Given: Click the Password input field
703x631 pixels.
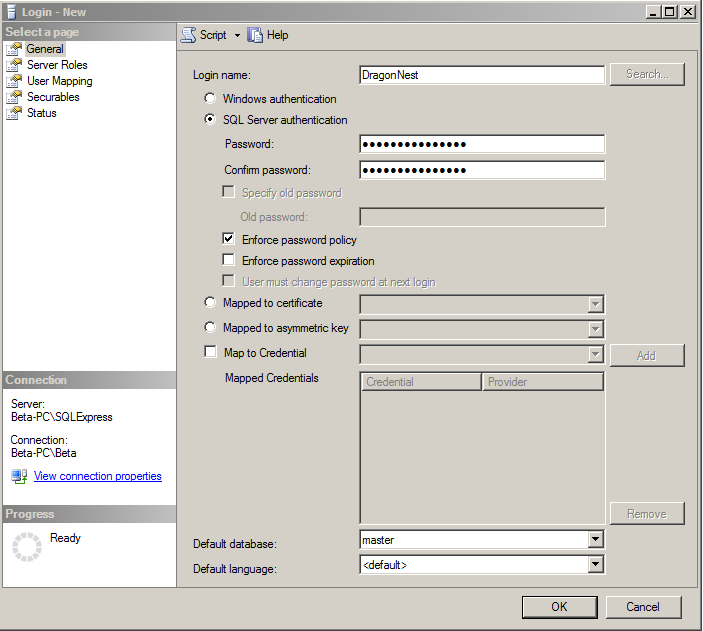Looking at the screenshot, I should pyautogui.click(x=482, y=144).
